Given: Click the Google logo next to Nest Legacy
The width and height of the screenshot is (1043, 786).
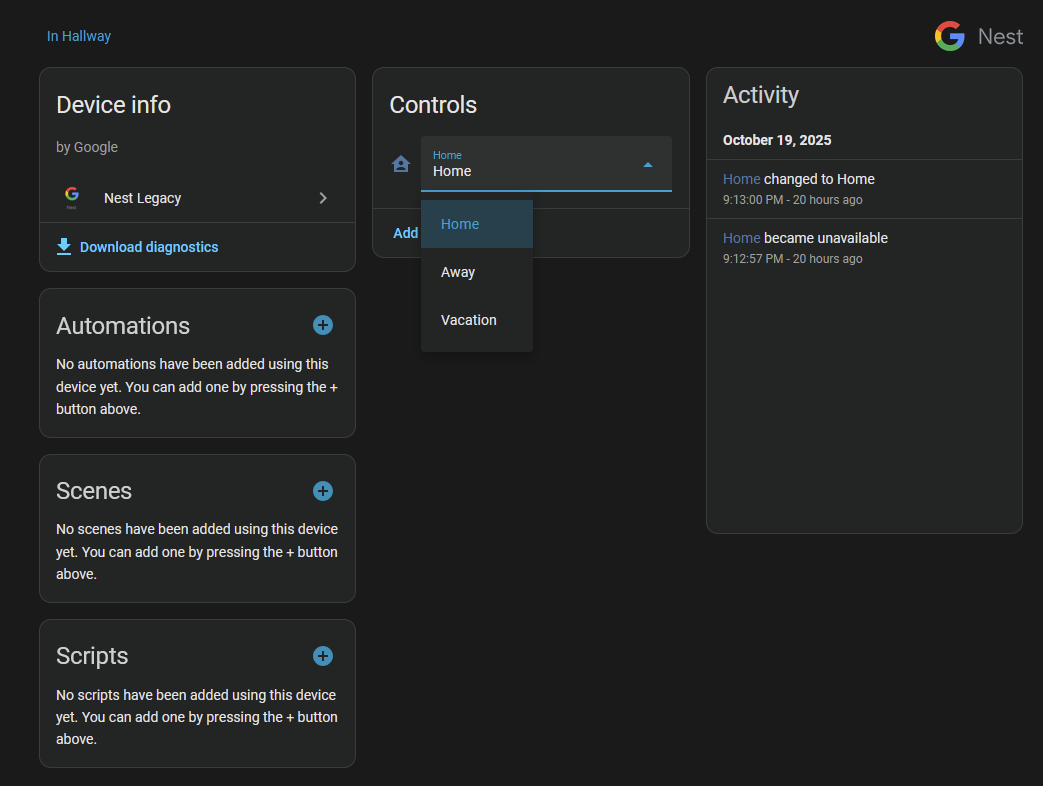Looking at the screenshot, I should tap(71, 197).
